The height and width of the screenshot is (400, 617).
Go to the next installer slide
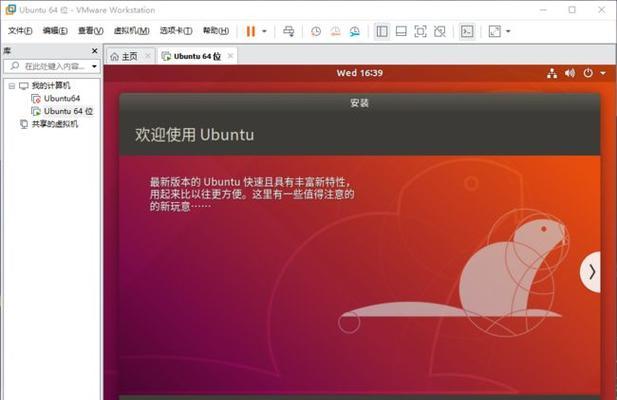pos(591,272)
